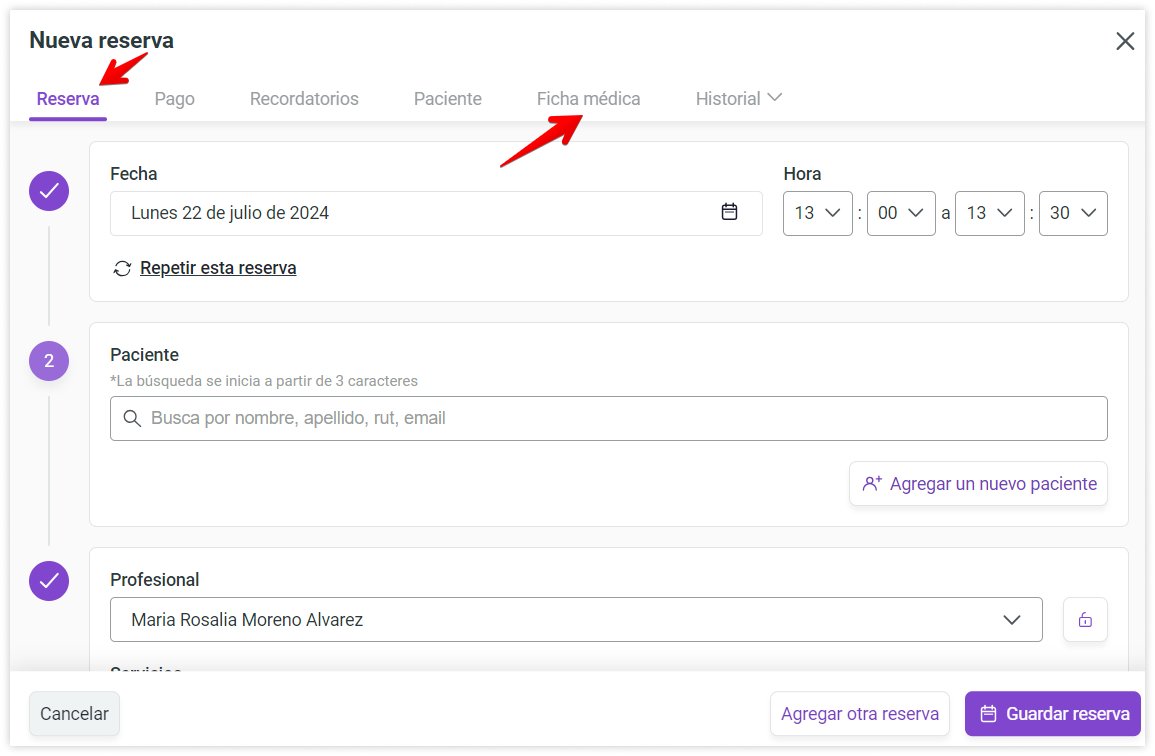
Task: Click Agregar otra reserva button
Action: tap(860, 714)
